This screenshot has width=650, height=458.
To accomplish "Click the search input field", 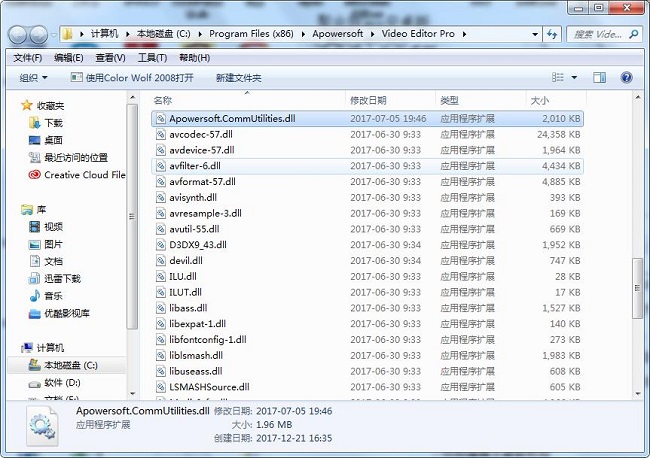I will click(598, 34).
